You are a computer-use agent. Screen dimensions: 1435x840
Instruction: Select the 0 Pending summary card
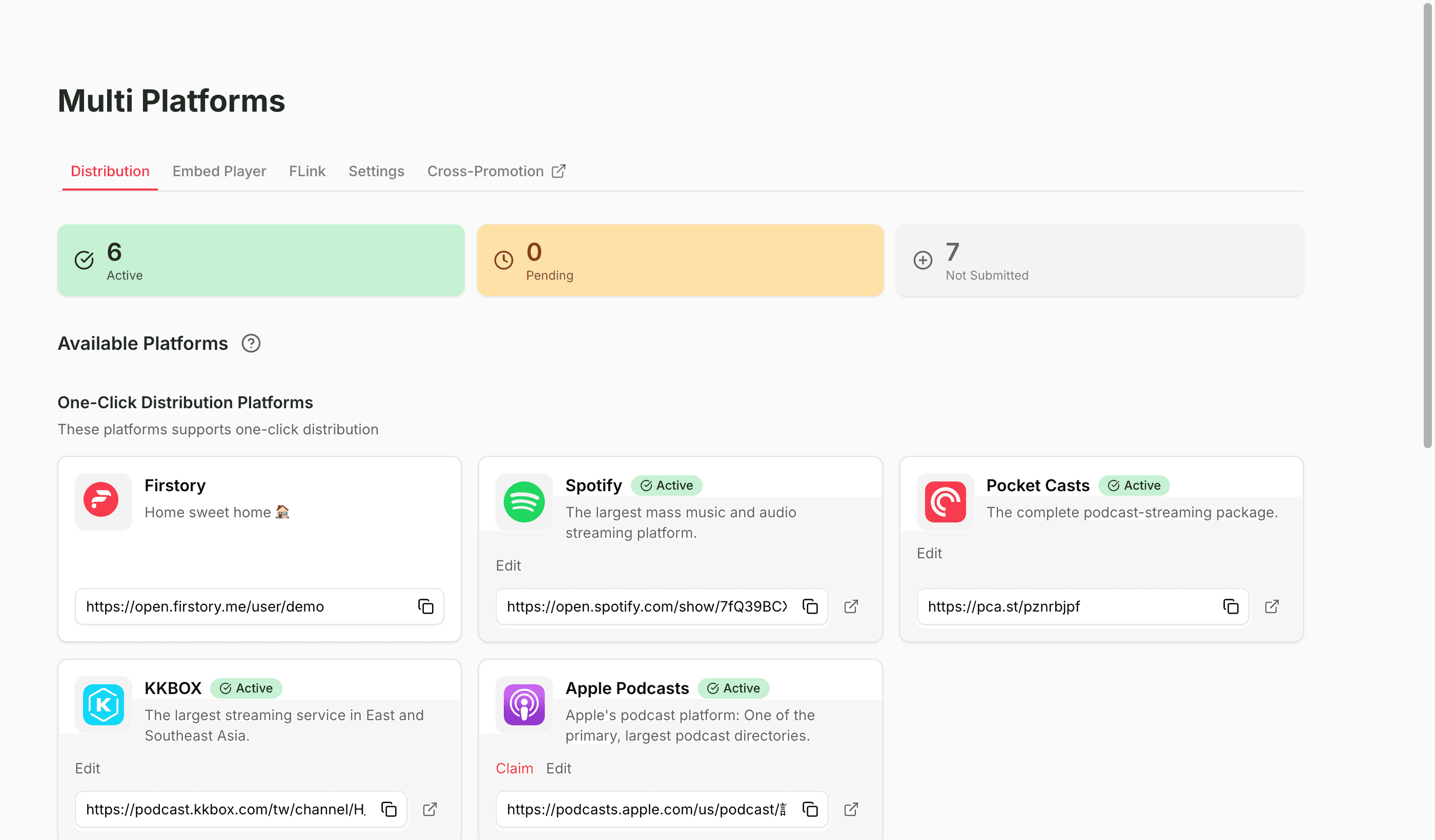[x=680, y=260]
